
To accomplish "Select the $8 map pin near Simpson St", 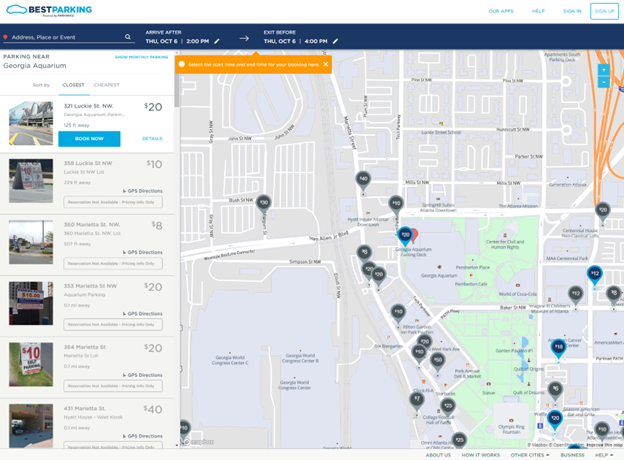I will [x=364, y=253].
